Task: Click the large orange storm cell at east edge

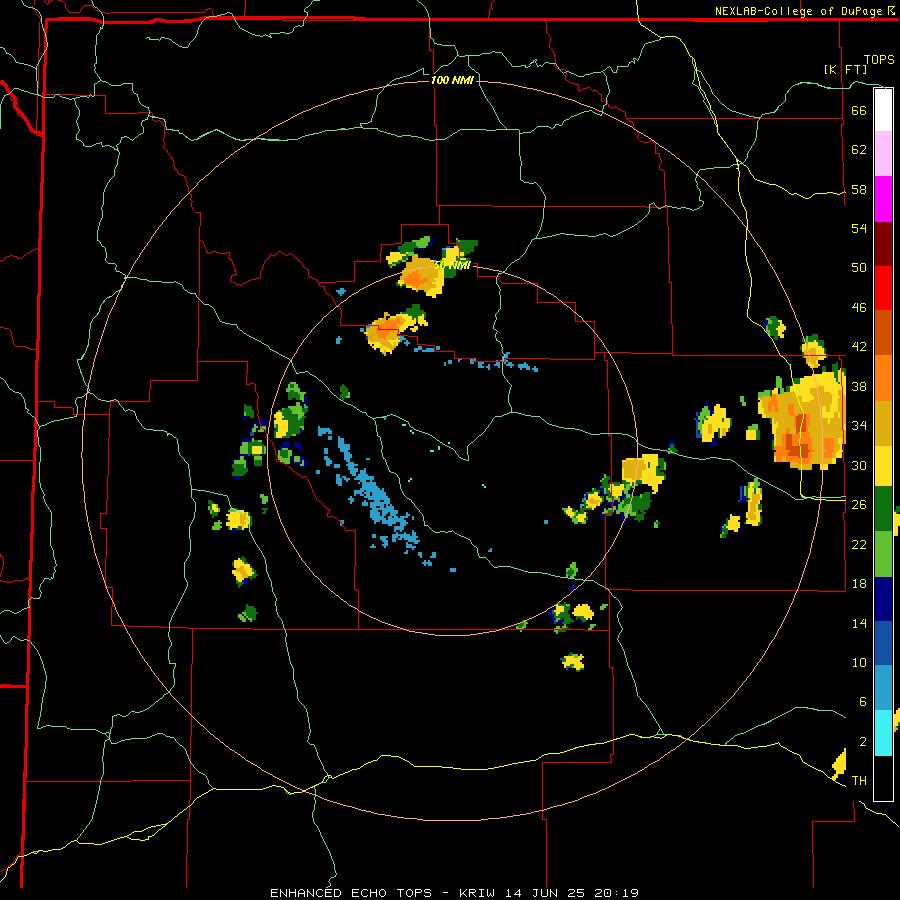Action: [804, 419]
